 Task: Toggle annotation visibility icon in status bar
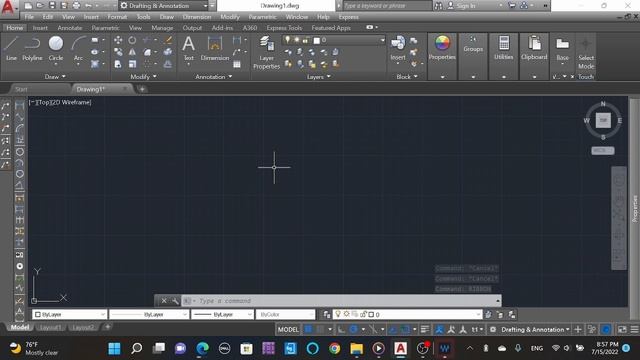[439, 329]
